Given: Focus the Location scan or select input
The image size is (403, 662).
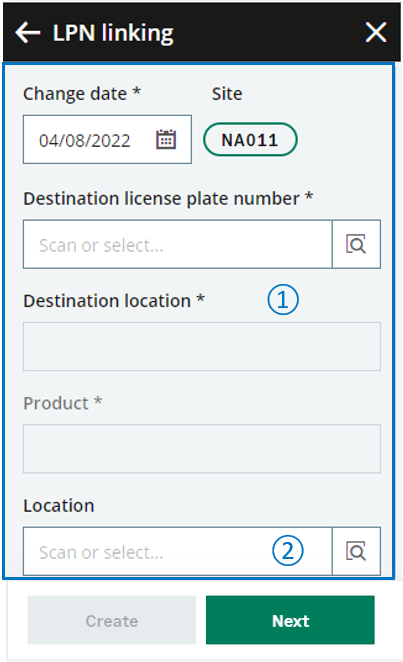Looking at the screenshot, I should 178,551.
